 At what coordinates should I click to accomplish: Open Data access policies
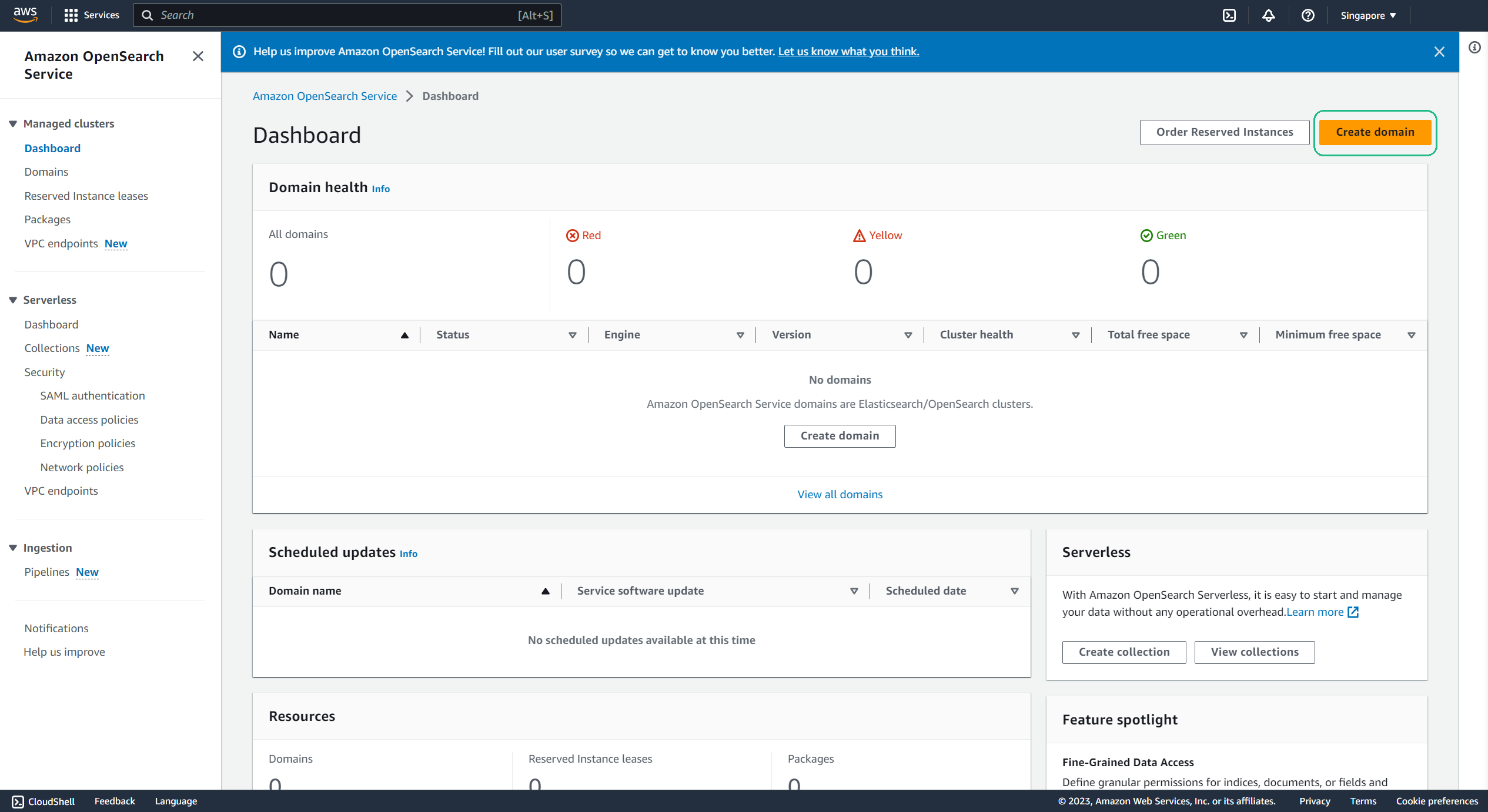89,420
